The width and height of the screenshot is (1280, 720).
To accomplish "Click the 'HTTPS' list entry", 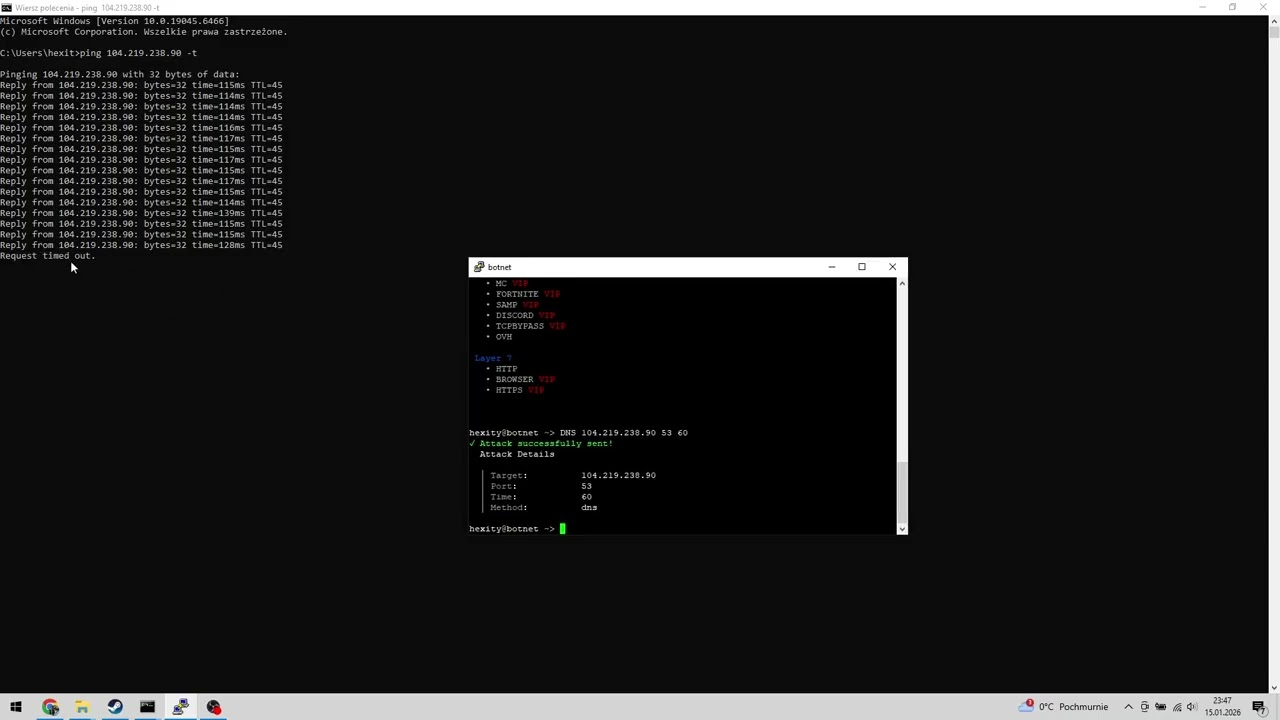I will [519, 390].
